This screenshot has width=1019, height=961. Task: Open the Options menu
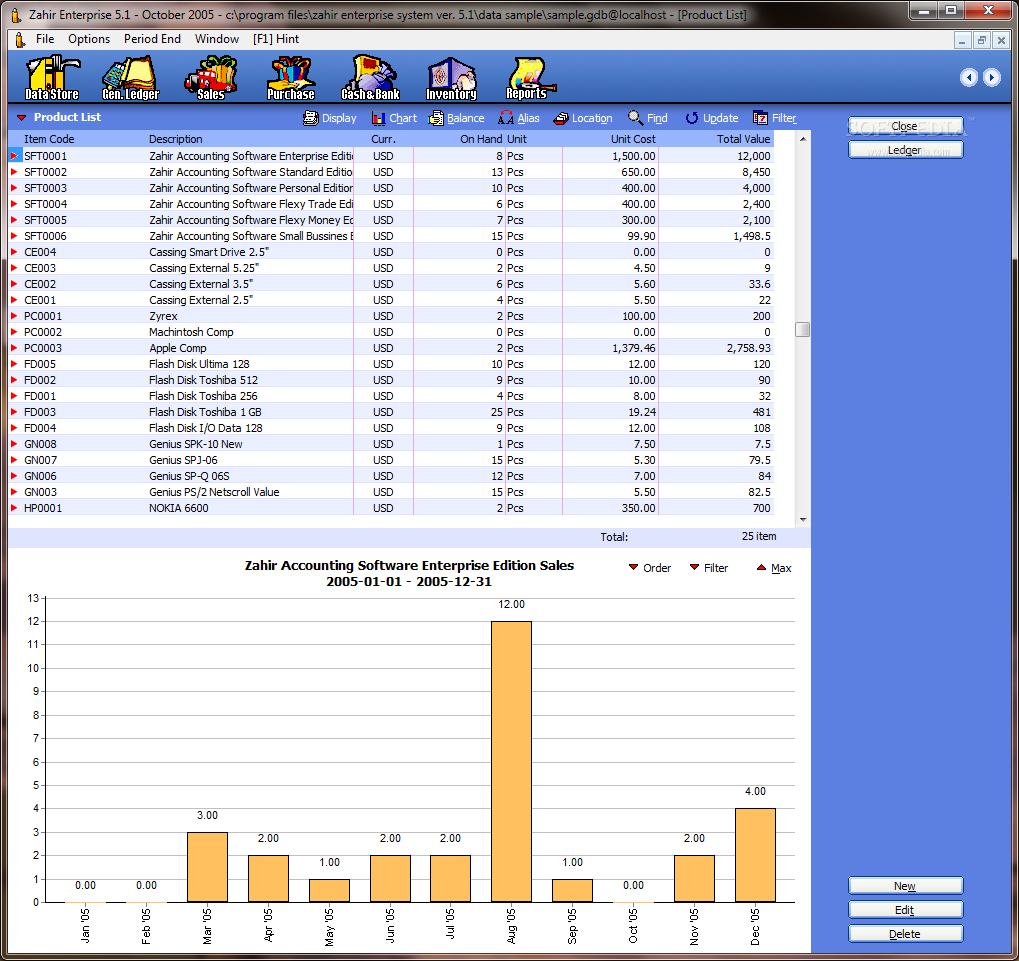click(x=89, y=39)
